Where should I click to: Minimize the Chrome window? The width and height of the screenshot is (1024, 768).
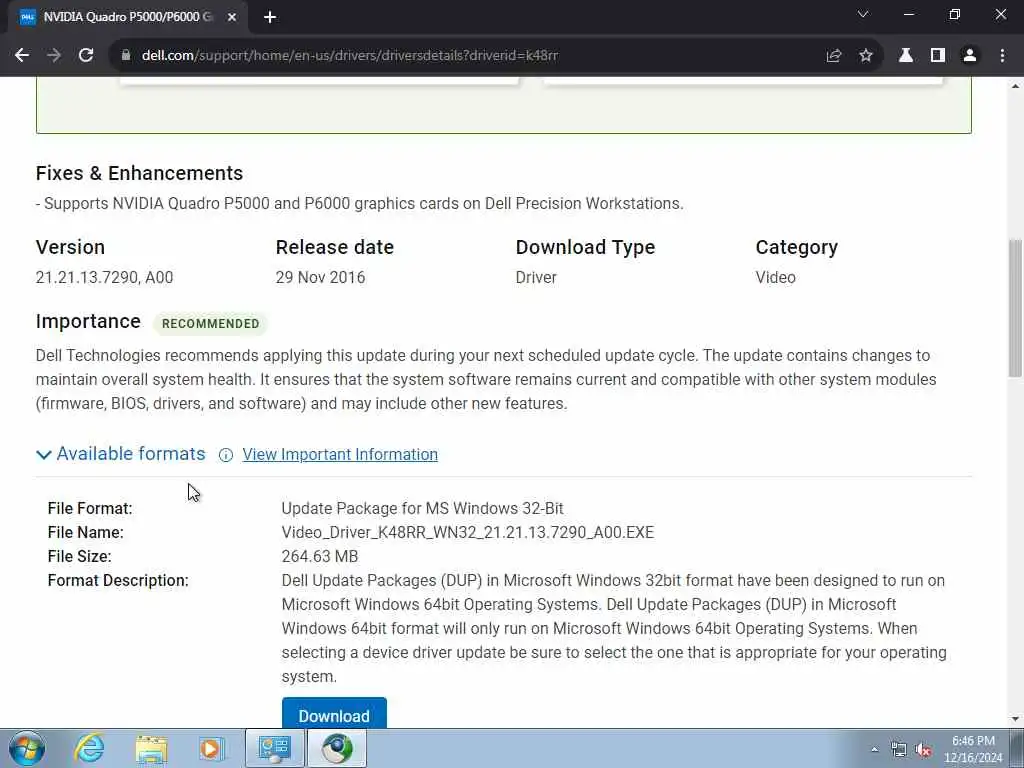[909, 14]
